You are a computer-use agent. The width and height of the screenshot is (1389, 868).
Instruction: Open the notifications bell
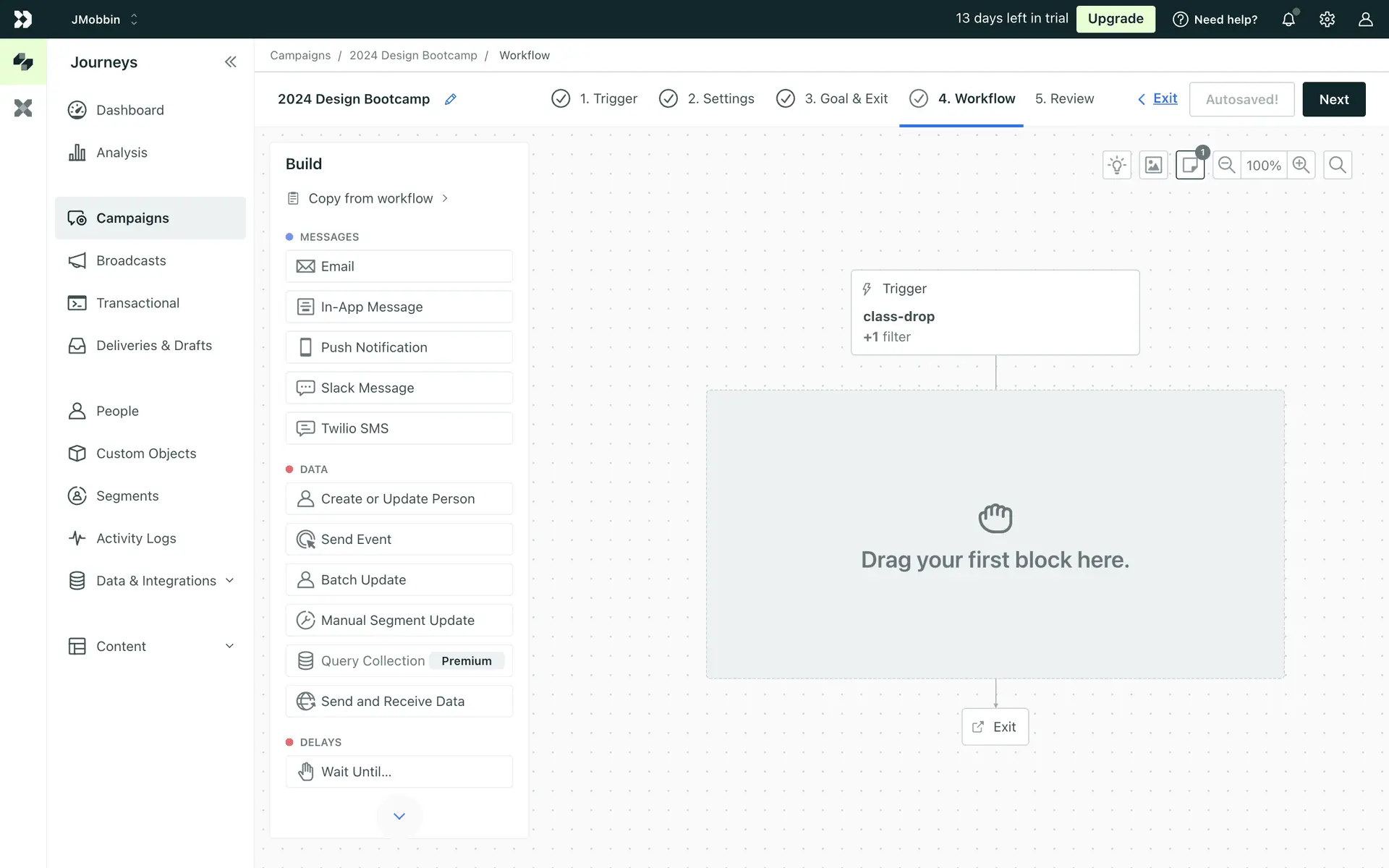(1288, 20)
